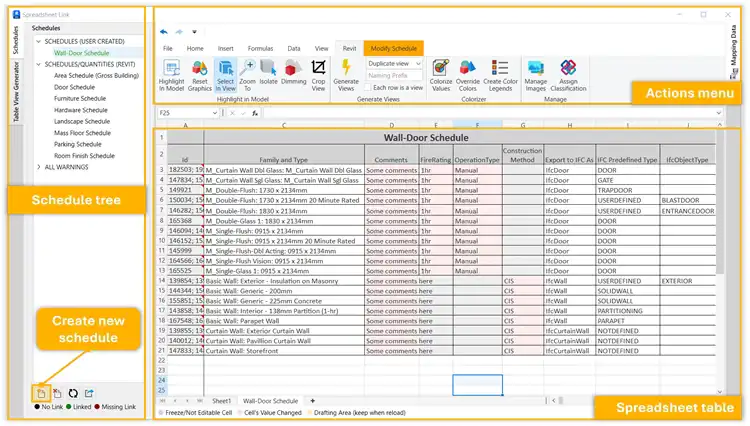
Task: Click the formula bar cancel X icon
Action: pos(232,113)
